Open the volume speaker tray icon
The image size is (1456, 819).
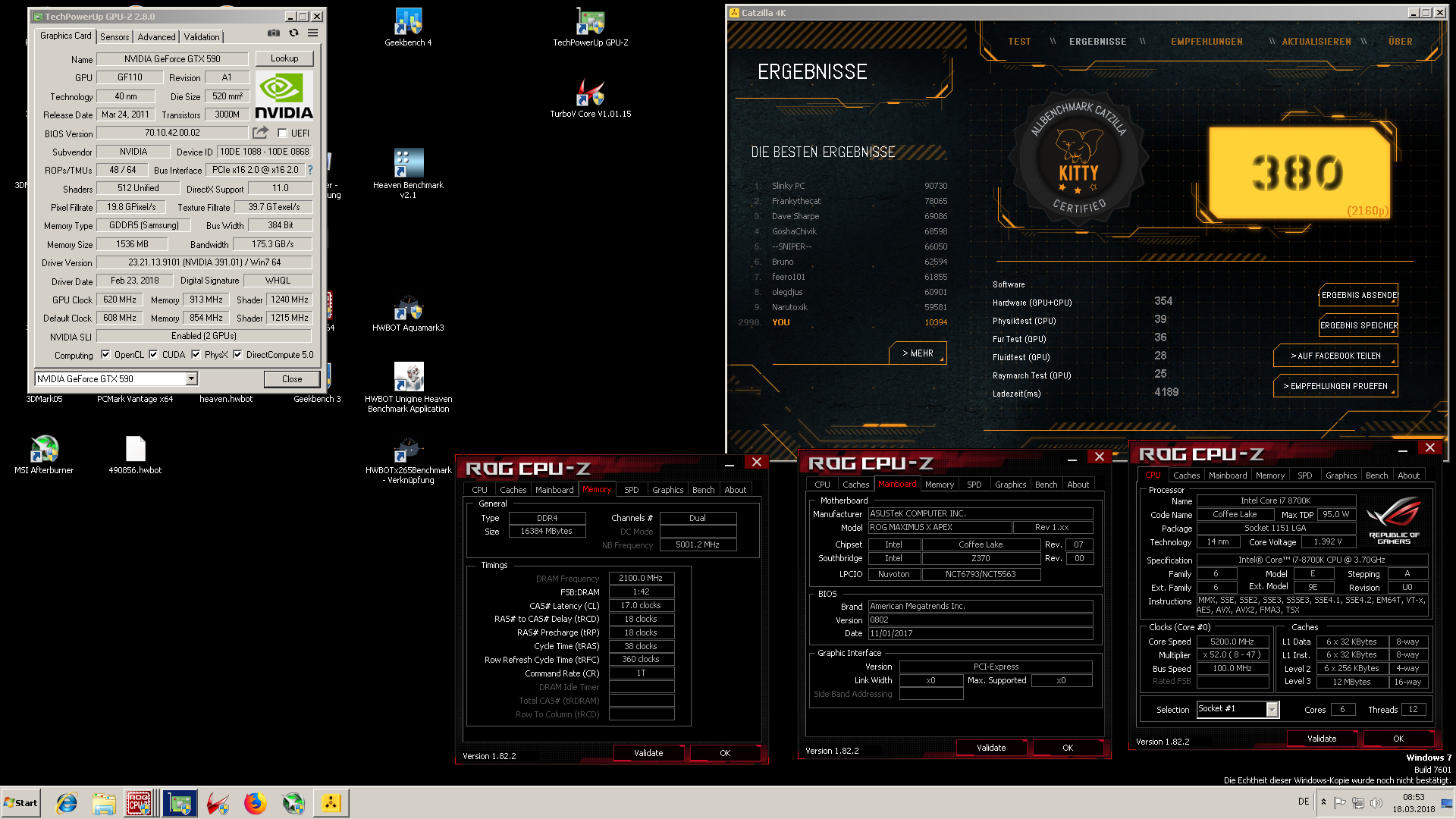1376,802
